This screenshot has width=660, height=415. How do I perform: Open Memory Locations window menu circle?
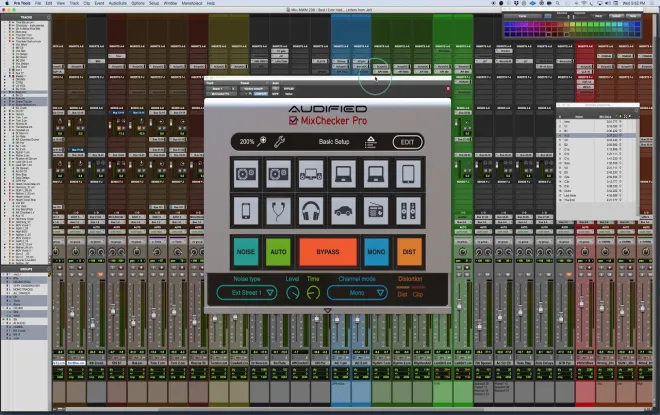click(x=636, y=111)
